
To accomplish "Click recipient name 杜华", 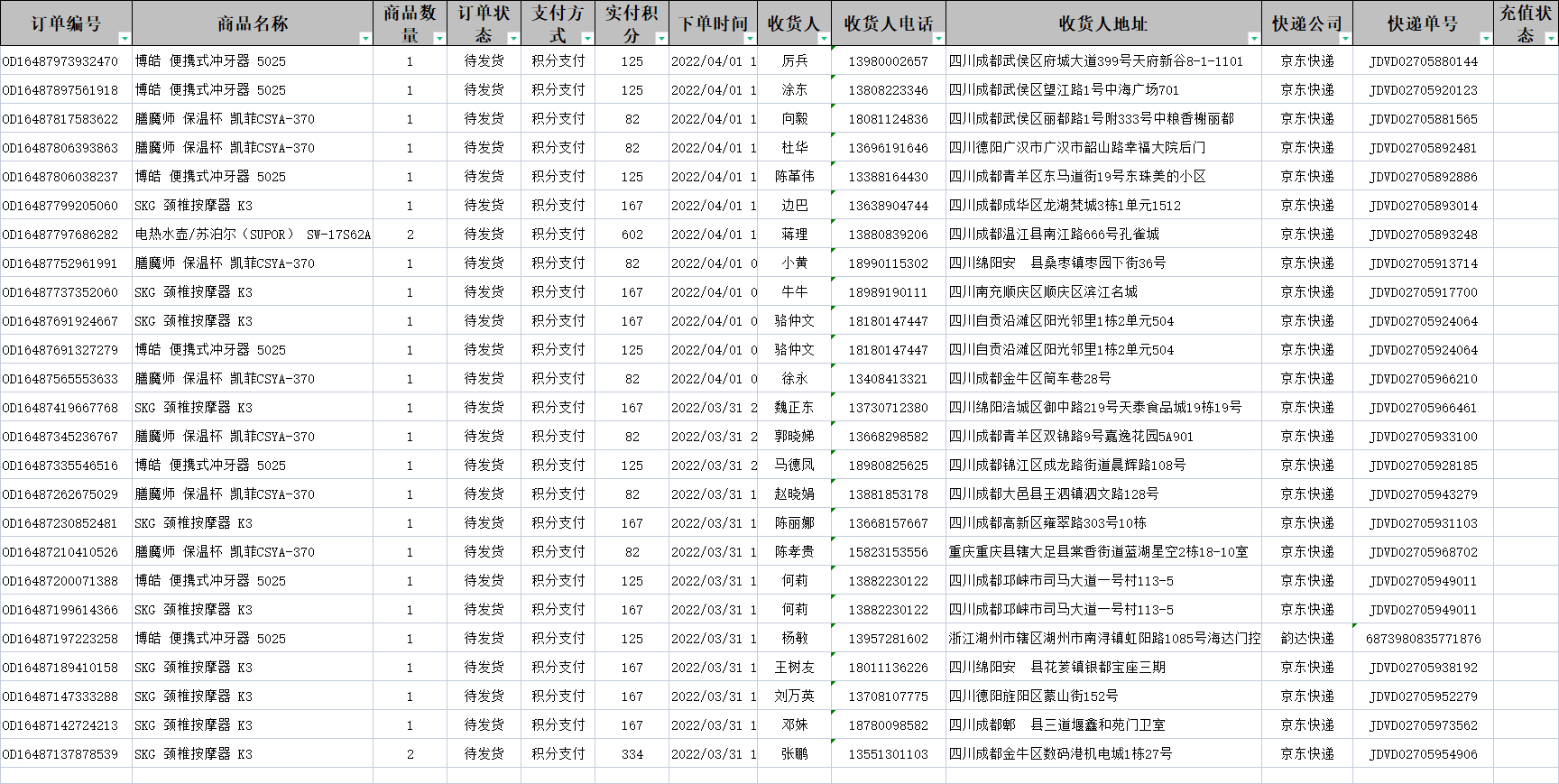I will 795,148.
